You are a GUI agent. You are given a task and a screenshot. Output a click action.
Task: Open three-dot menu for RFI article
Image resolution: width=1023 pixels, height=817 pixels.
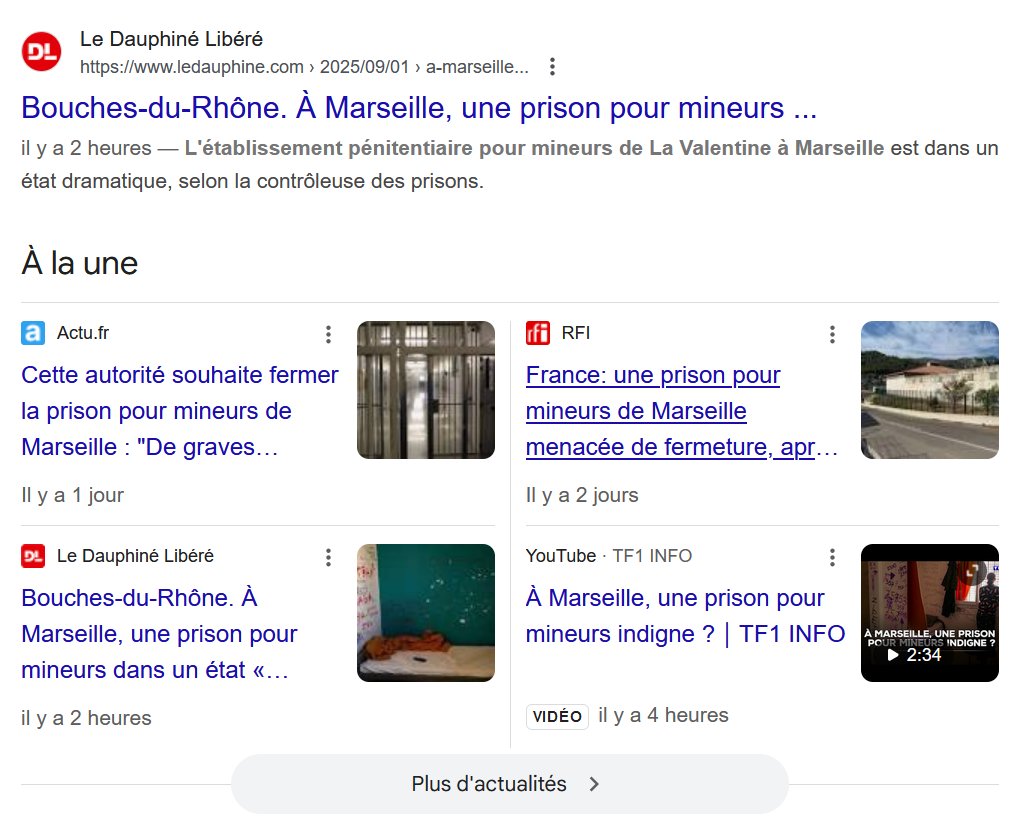point(832,334)
